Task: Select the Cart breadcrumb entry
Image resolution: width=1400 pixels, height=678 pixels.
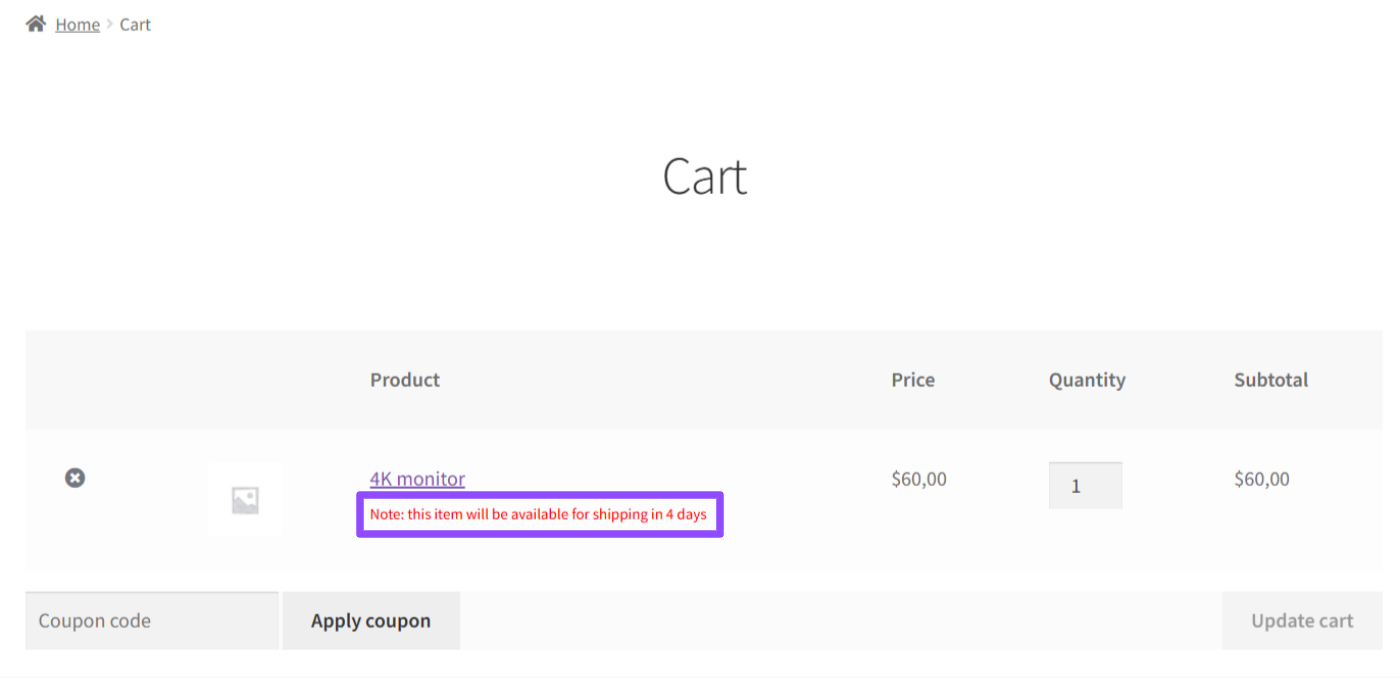Action: pos(135,23)
